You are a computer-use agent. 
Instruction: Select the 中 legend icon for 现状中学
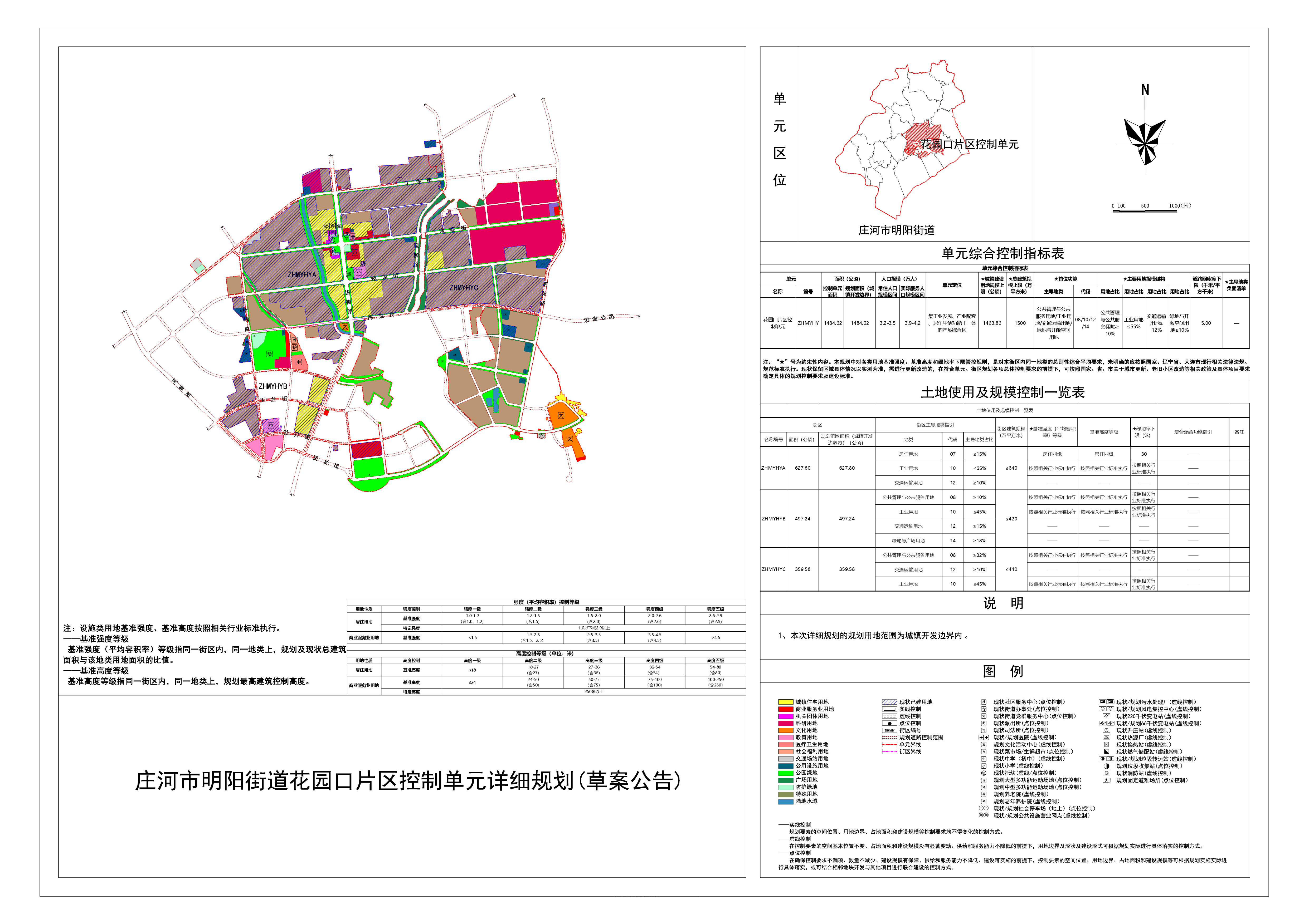pyautogui.click(x=984, y=759)
